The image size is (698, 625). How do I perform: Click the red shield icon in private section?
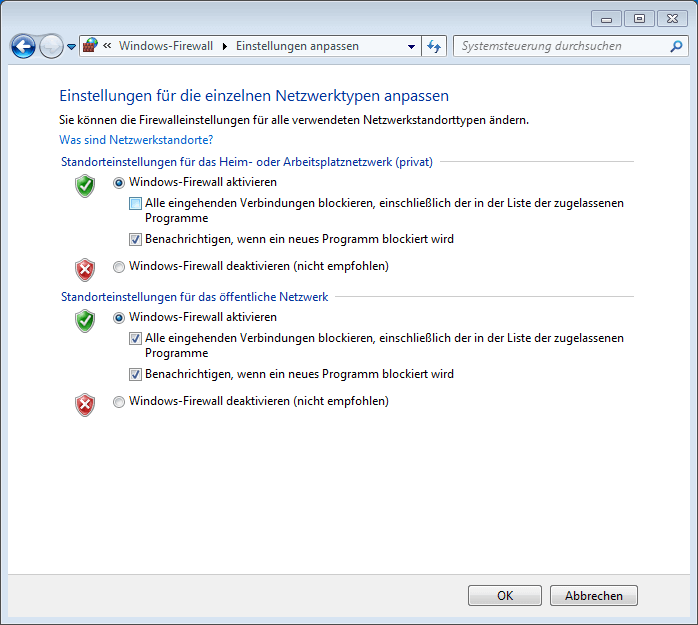click(85, 270)
